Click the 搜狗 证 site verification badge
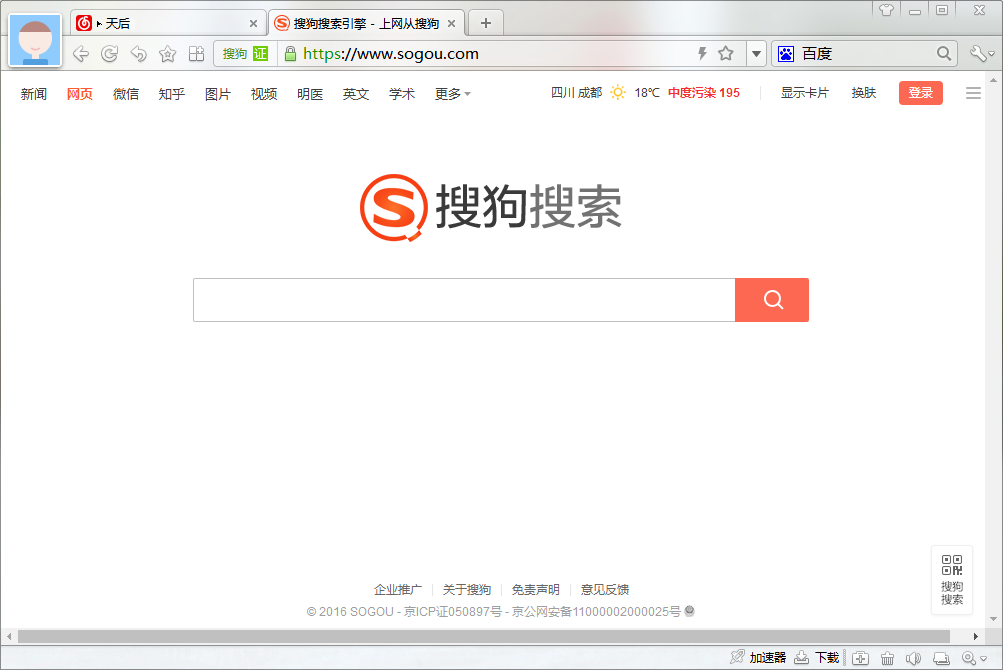 246,54
